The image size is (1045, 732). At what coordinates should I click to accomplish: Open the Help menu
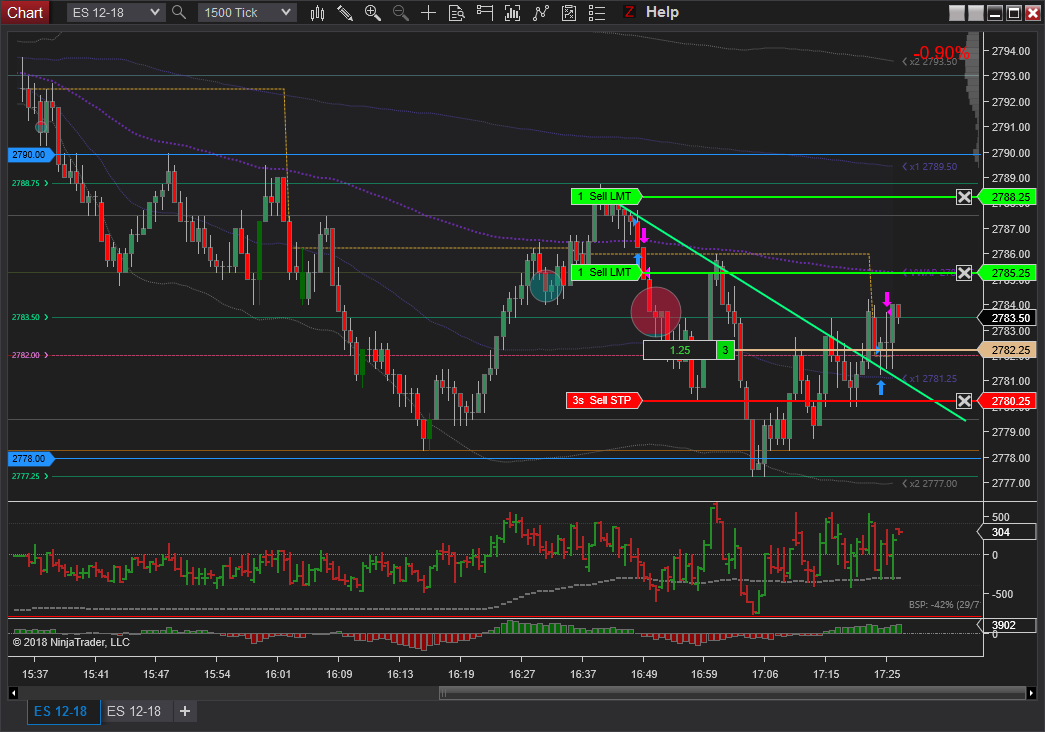pyautogui.click(x=662, y=12)
